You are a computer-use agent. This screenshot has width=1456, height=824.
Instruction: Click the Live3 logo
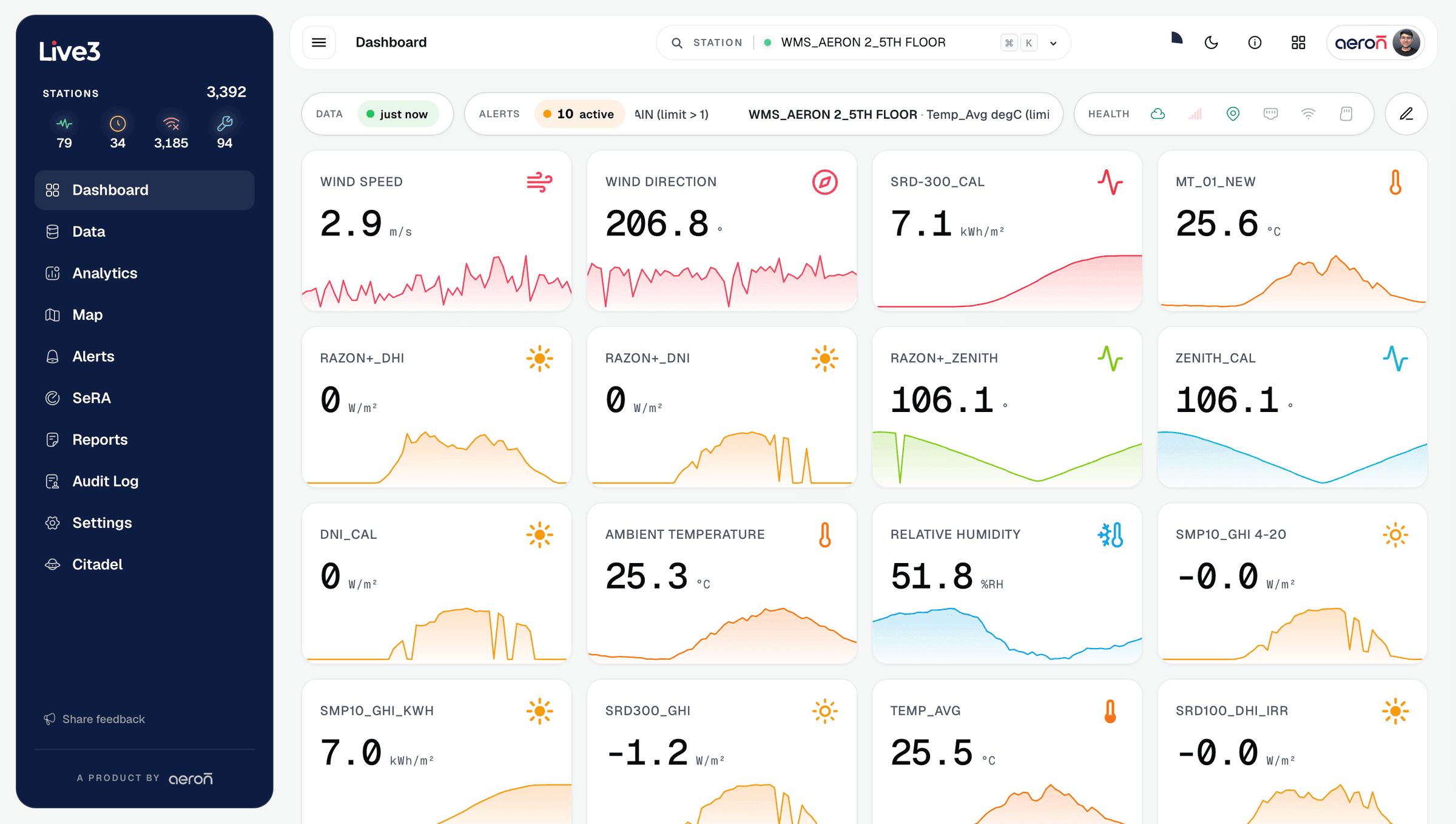click(70, 52)
